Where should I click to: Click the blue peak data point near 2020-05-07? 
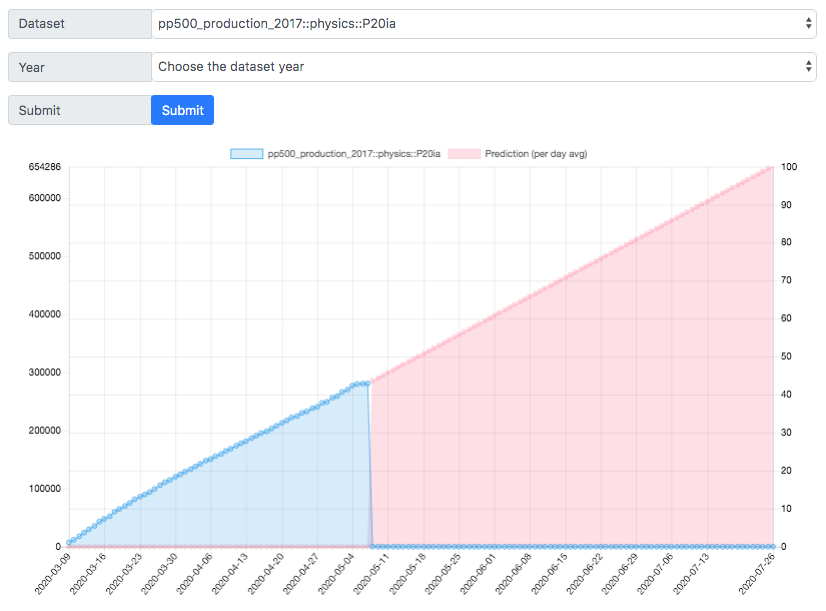pyautogui.click(x=368, y=384)
